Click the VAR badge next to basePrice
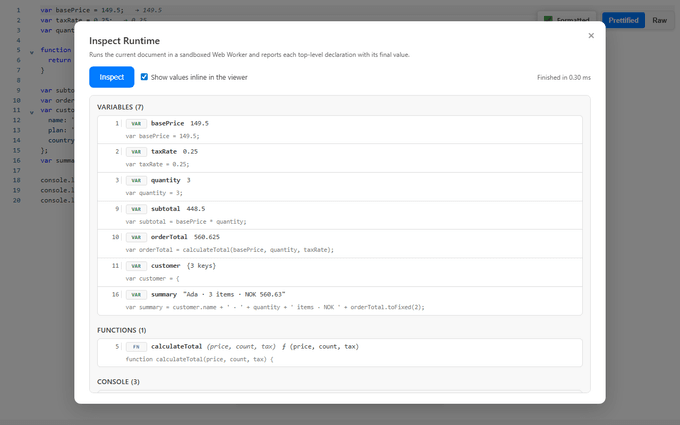 (x=136, y=124)
